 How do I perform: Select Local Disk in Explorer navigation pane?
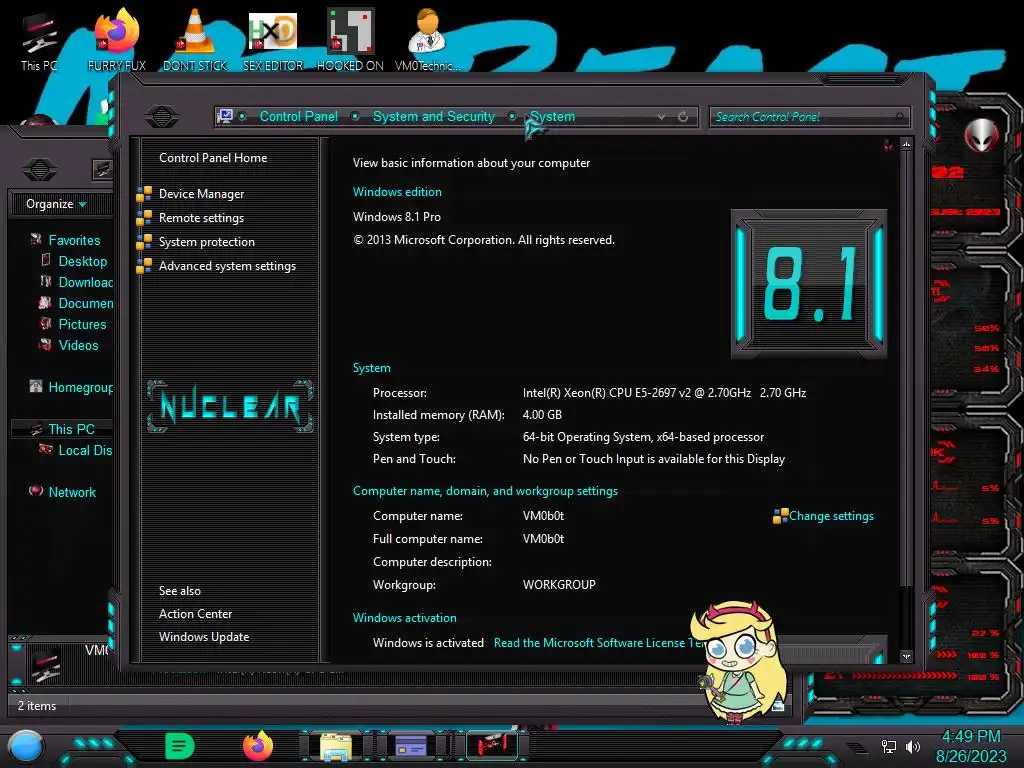click(85, 450)
